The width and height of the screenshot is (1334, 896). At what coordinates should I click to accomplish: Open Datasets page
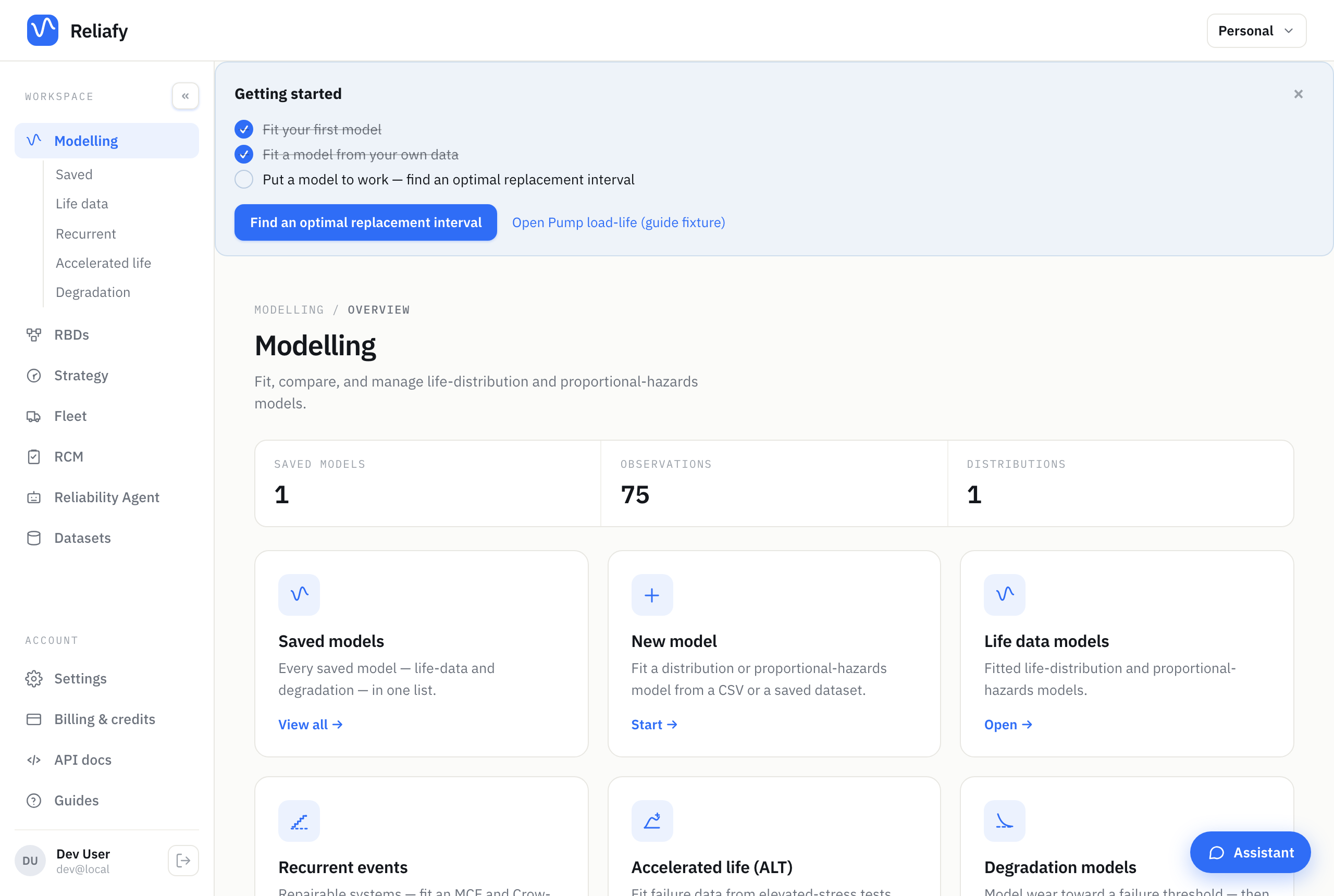(x=107, y=538)
